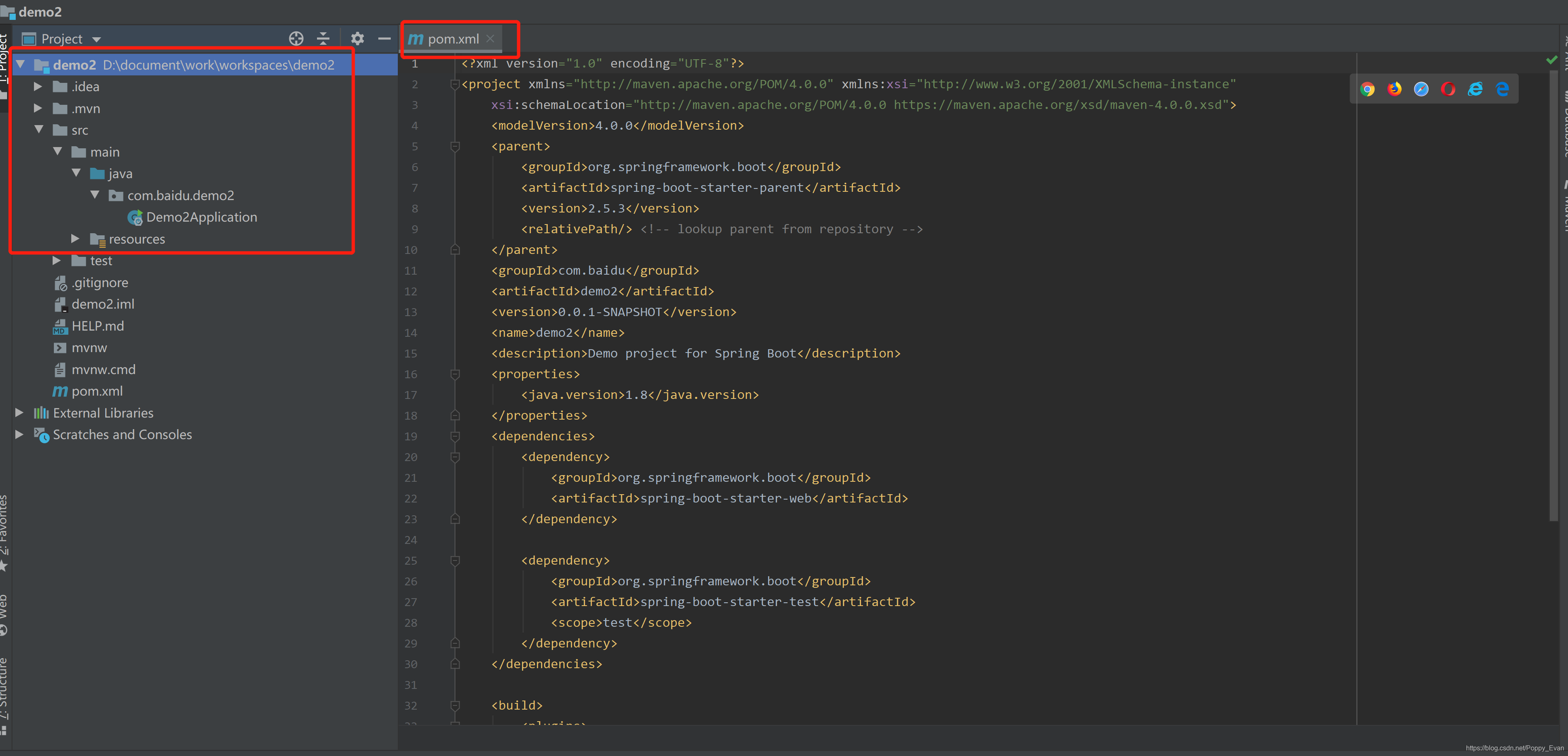
Task: Open the Project view dropdown
Action: pos(96,40)
